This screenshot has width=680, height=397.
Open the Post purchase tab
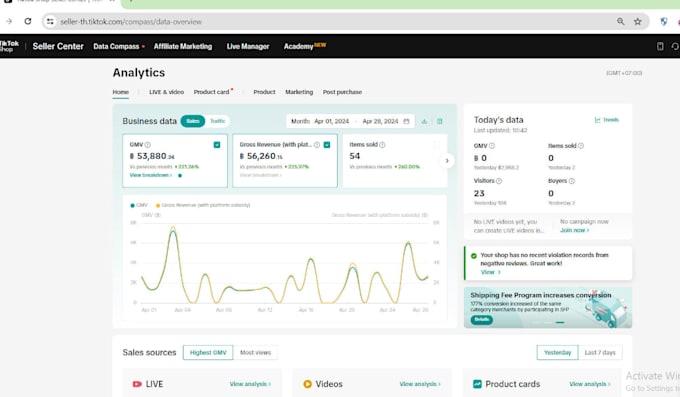[342, 92]
